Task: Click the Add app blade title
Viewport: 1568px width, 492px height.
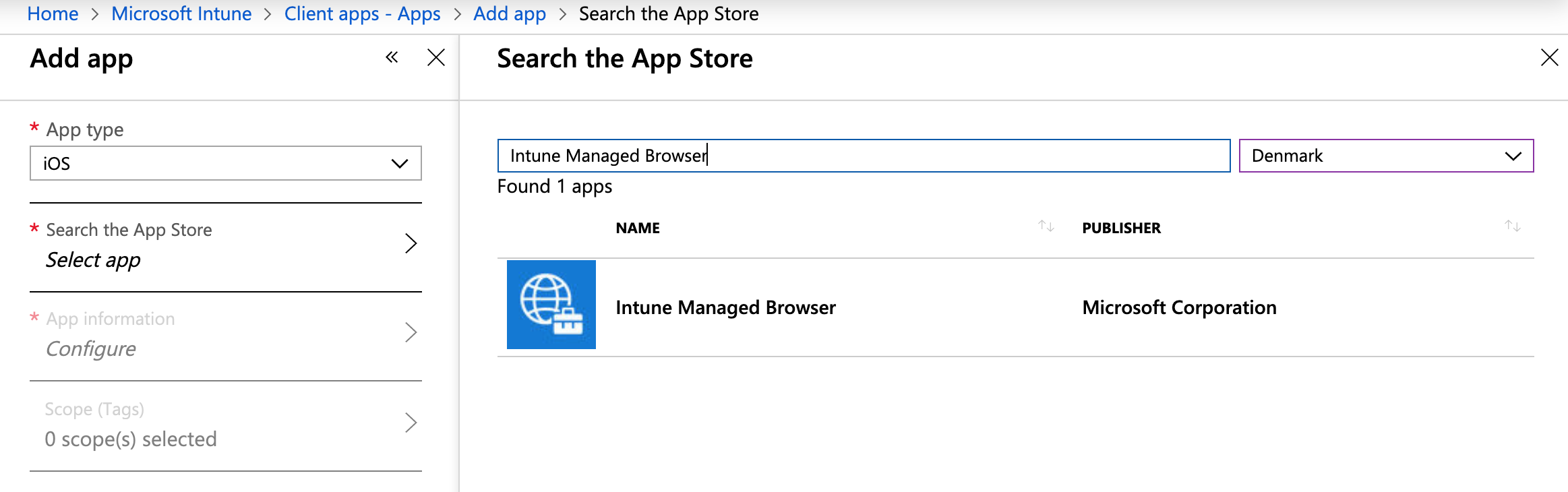Action: pyautogui.click(x=82, y=59)
